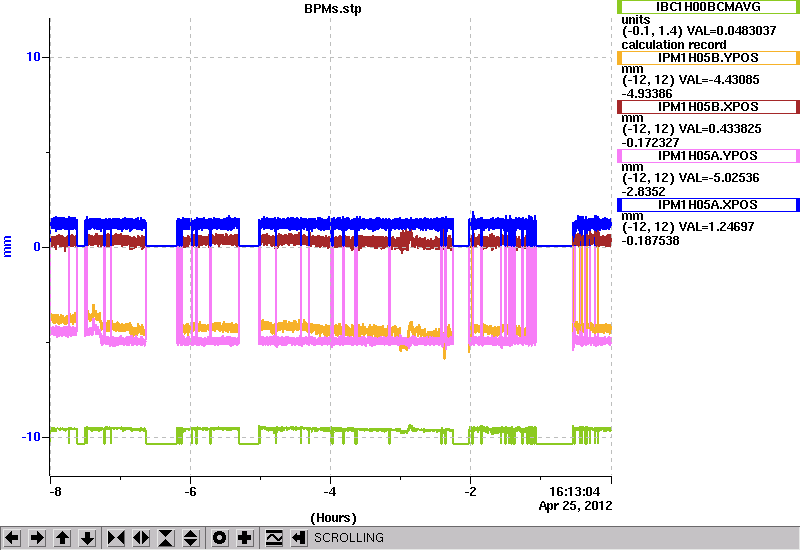Viewport: 800px width, 550px height.
Task: Click the -0.187538 value under IPM1H05A.XPOS
Action: point(651,241)
